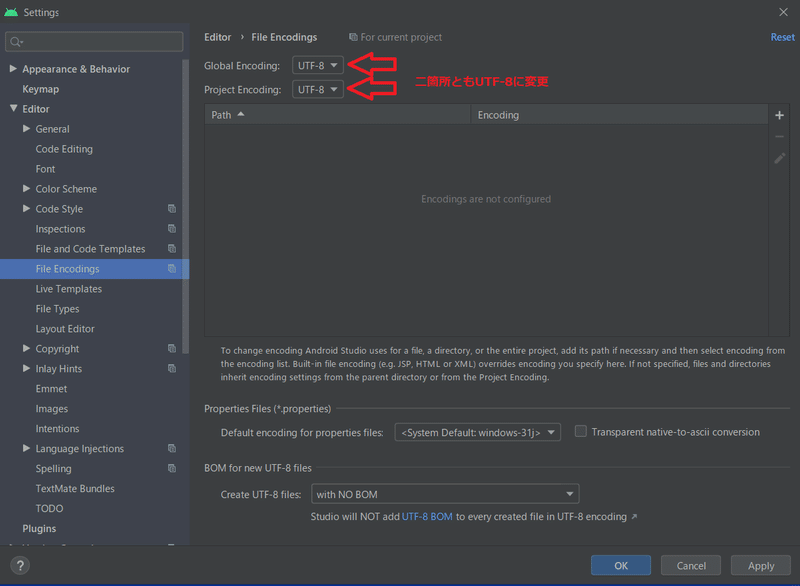Click the edit encoding pencil icon
Screen dimensions: 800x586
pos(779,159)
